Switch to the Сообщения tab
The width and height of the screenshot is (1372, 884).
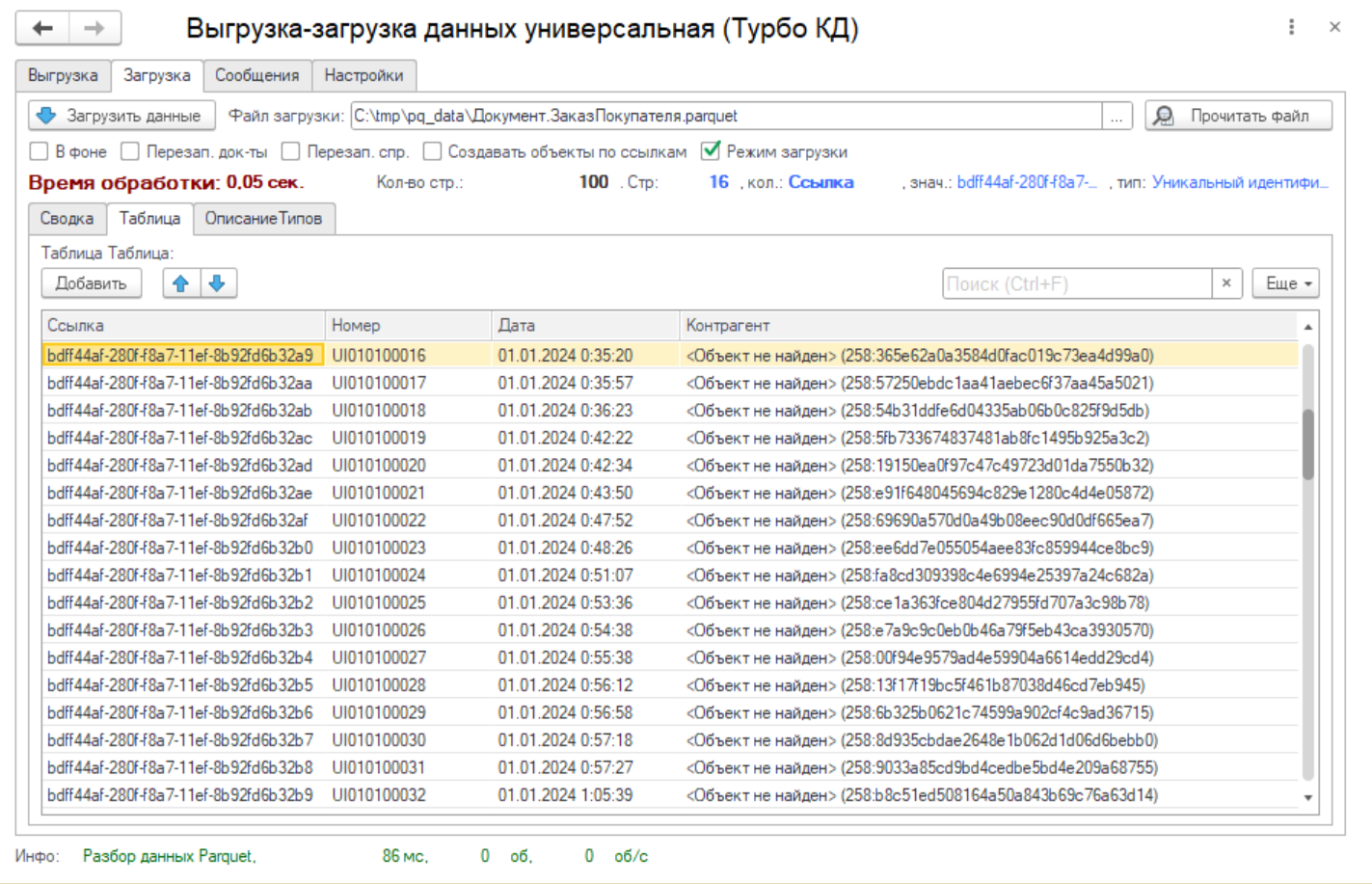point(256,75)
